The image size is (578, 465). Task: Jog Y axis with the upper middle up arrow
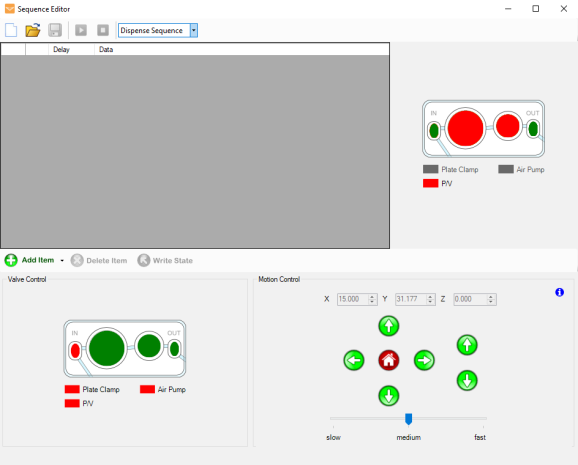[x=389, y=326]
